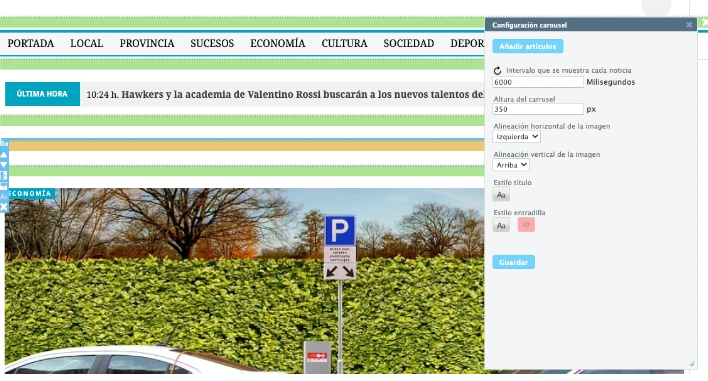The image size is (708, 381).
Task: Click the panel resize handle in bottom corner
Action: pos(691,364)
